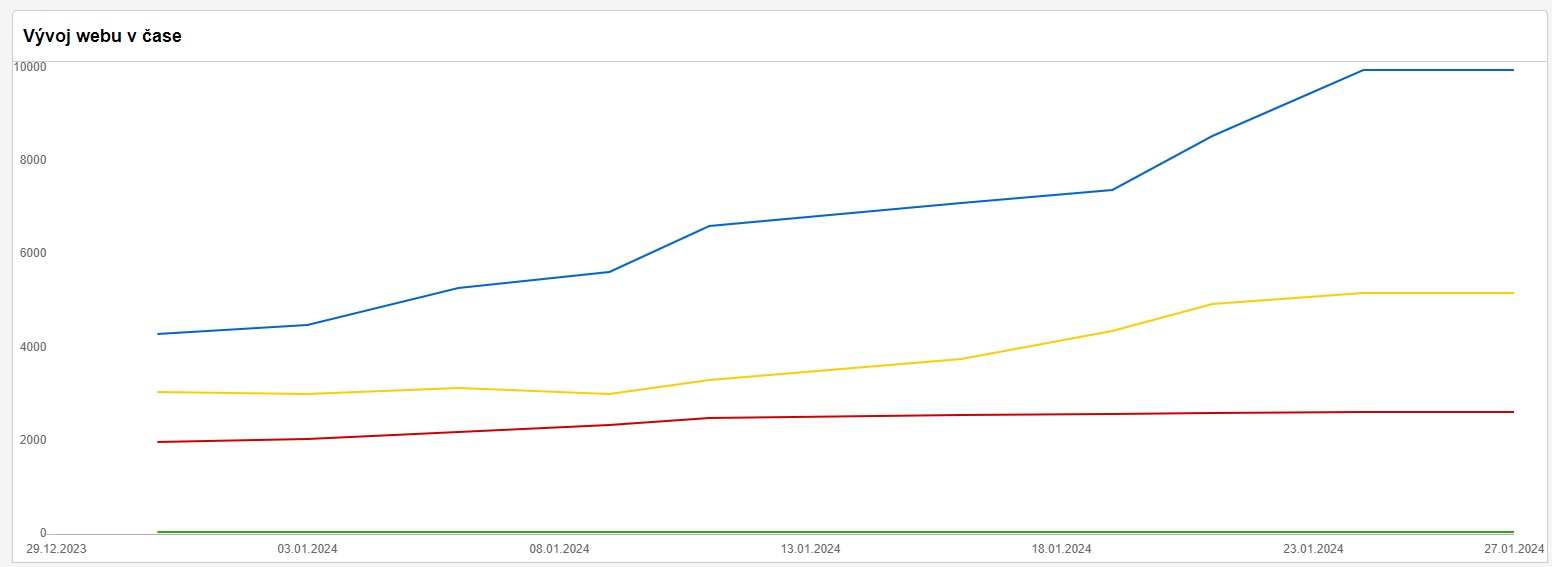Click the 18.01.2024 x-axis date label

point(1062,549)
